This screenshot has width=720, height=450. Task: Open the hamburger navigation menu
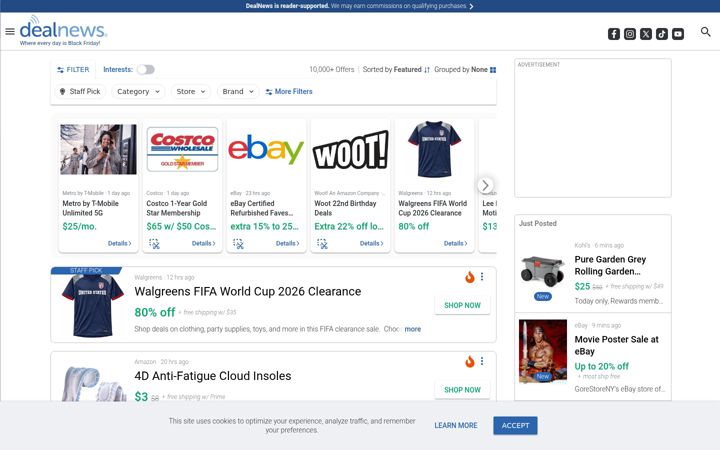(x=10, y=31)
